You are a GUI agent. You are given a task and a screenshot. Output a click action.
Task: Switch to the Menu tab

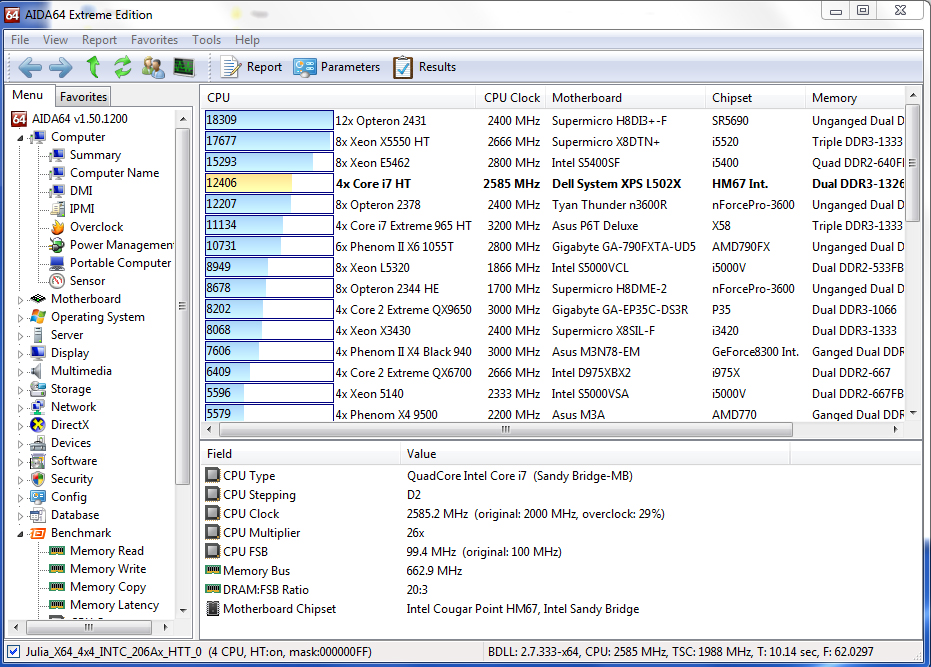27,95
